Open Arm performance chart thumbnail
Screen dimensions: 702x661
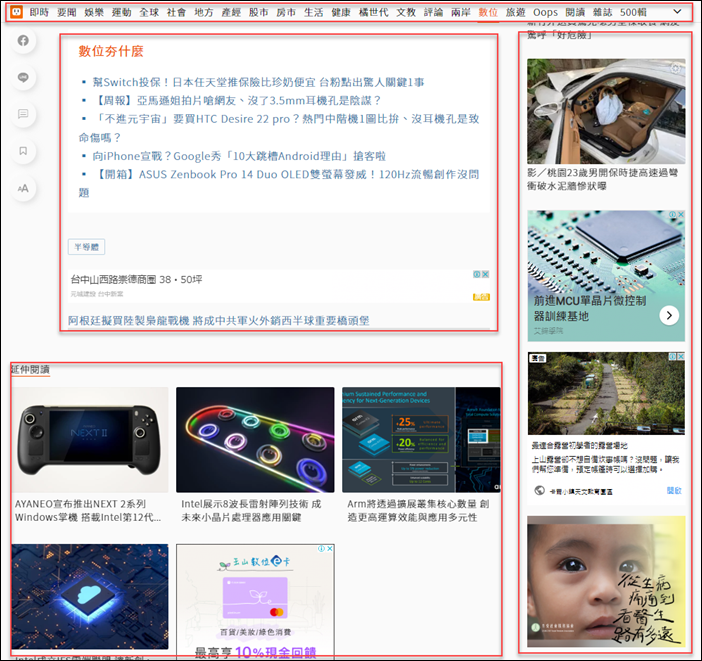(x=421, y=440)
